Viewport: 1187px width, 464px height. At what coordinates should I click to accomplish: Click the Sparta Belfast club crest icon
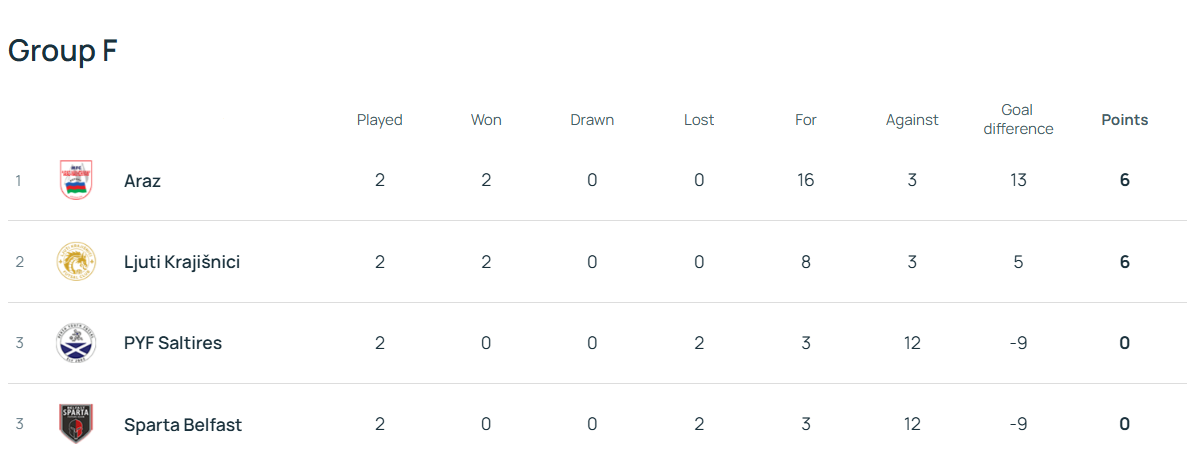click(76, 424)
